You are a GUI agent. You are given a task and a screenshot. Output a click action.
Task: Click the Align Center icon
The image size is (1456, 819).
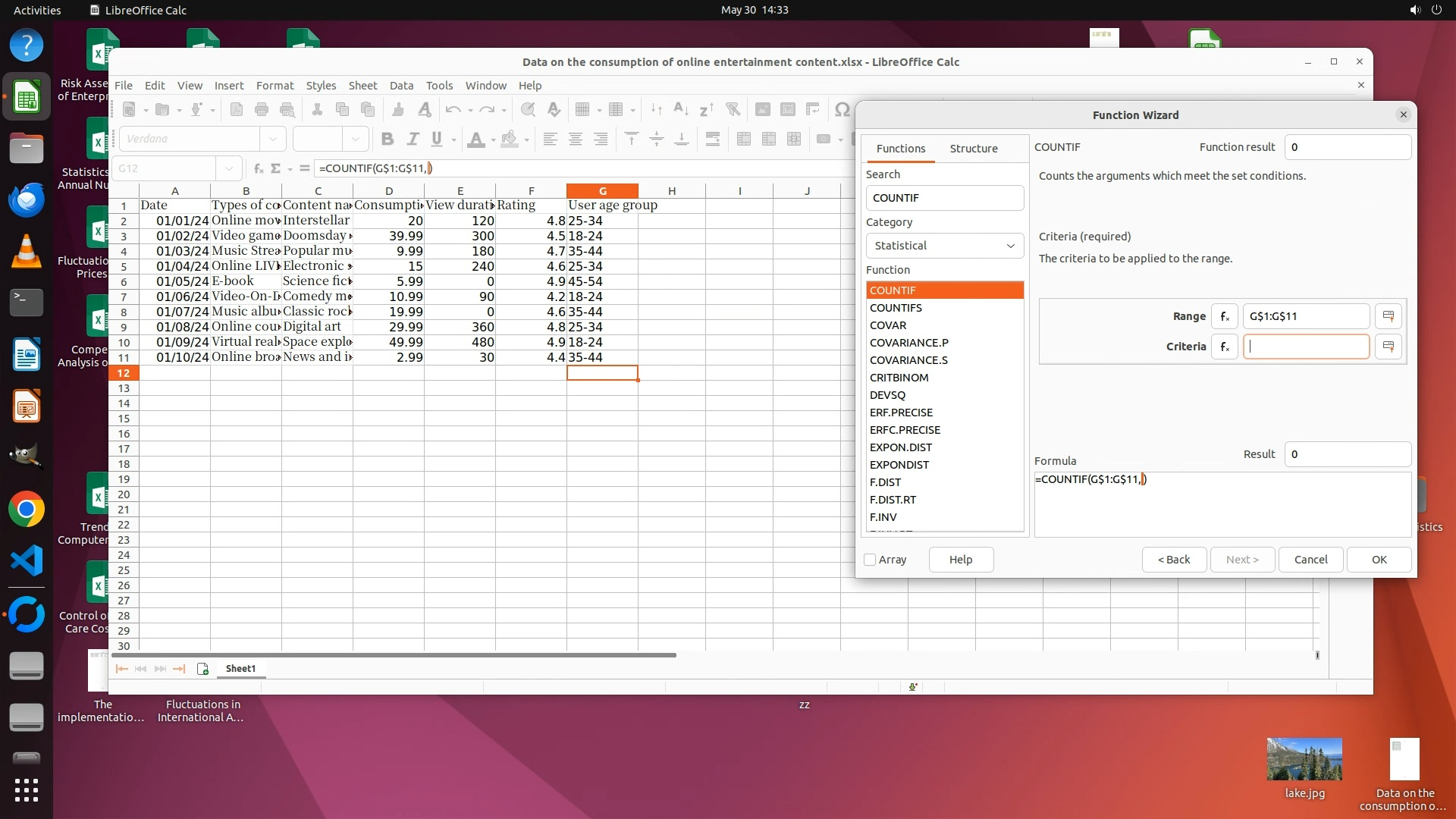[576, 139]
